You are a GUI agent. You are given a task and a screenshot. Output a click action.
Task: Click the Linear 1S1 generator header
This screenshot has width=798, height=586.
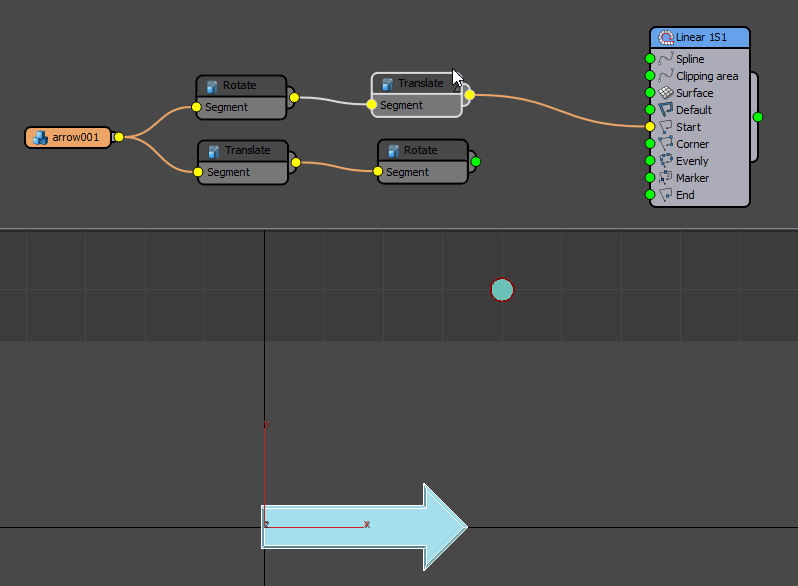[700, 38]
